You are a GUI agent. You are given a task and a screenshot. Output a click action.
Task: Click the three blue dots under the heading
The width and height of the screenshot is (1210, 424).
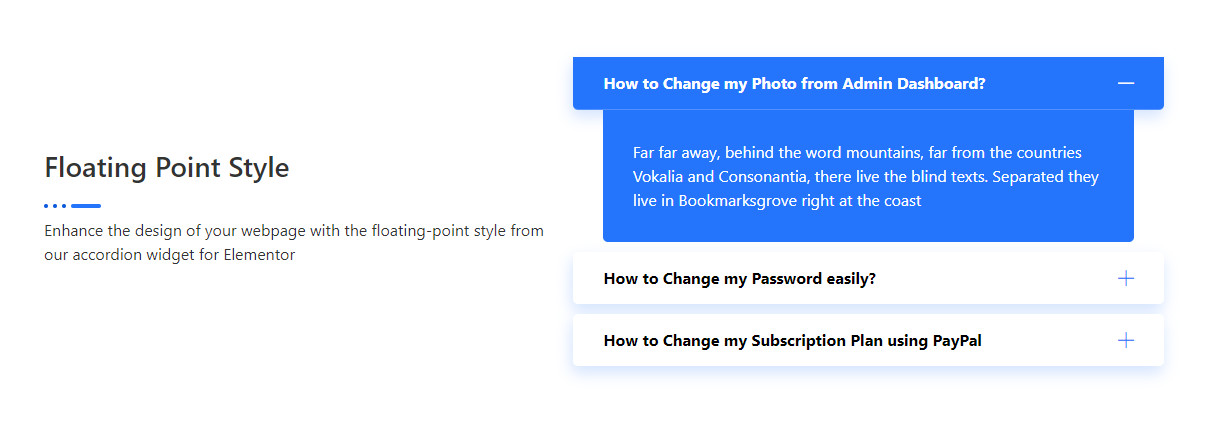pyautogui.click(x=55, y=206)
